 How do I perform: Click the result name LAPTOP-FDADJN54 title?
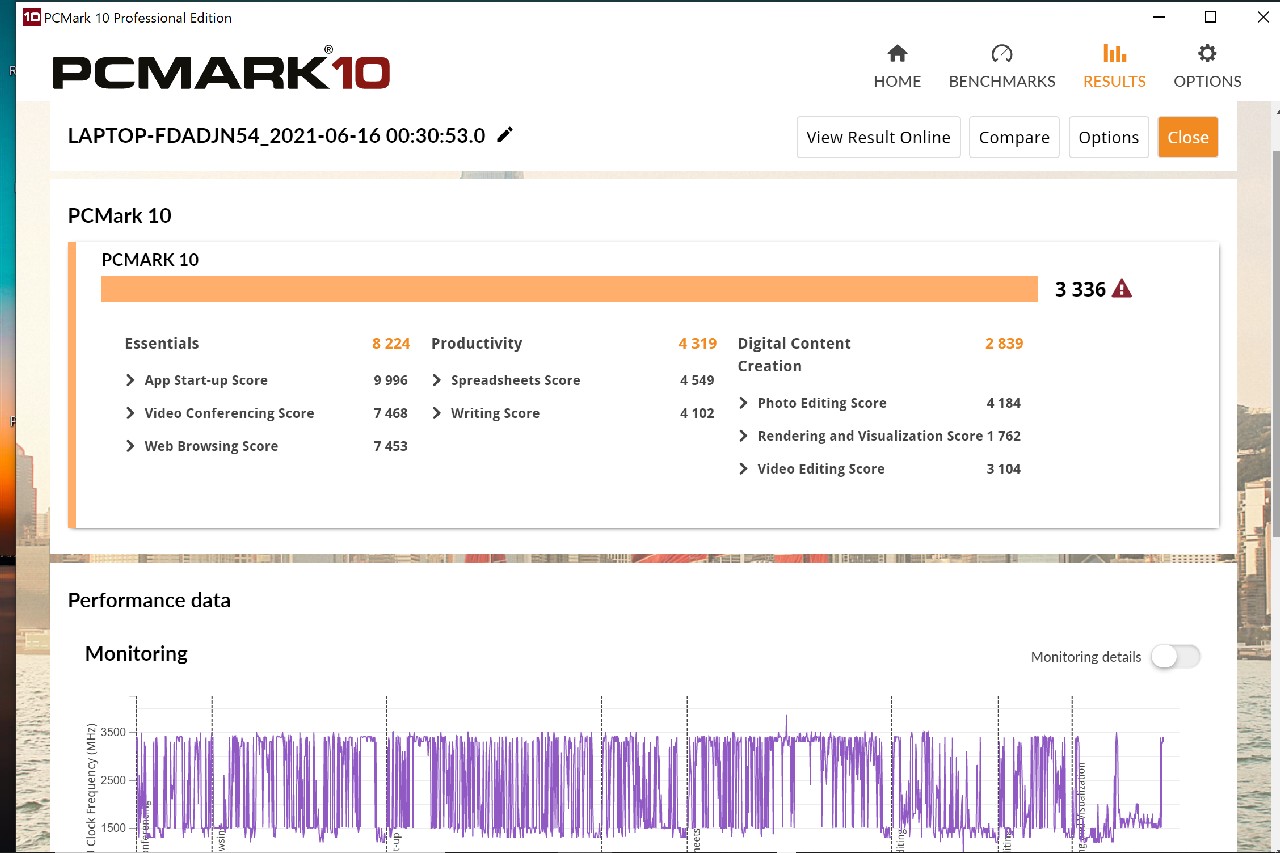(x=276, y=136)
